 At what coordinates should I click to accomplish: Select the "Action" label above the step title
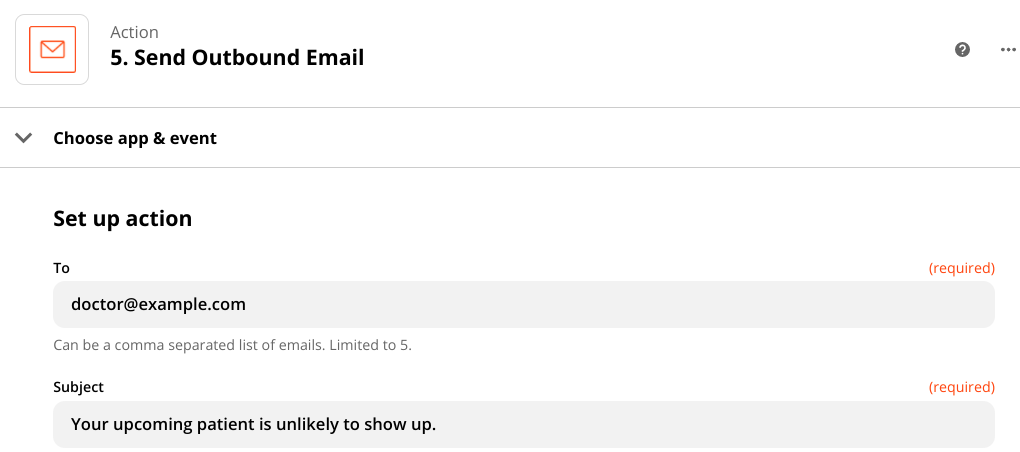[134, 32]
